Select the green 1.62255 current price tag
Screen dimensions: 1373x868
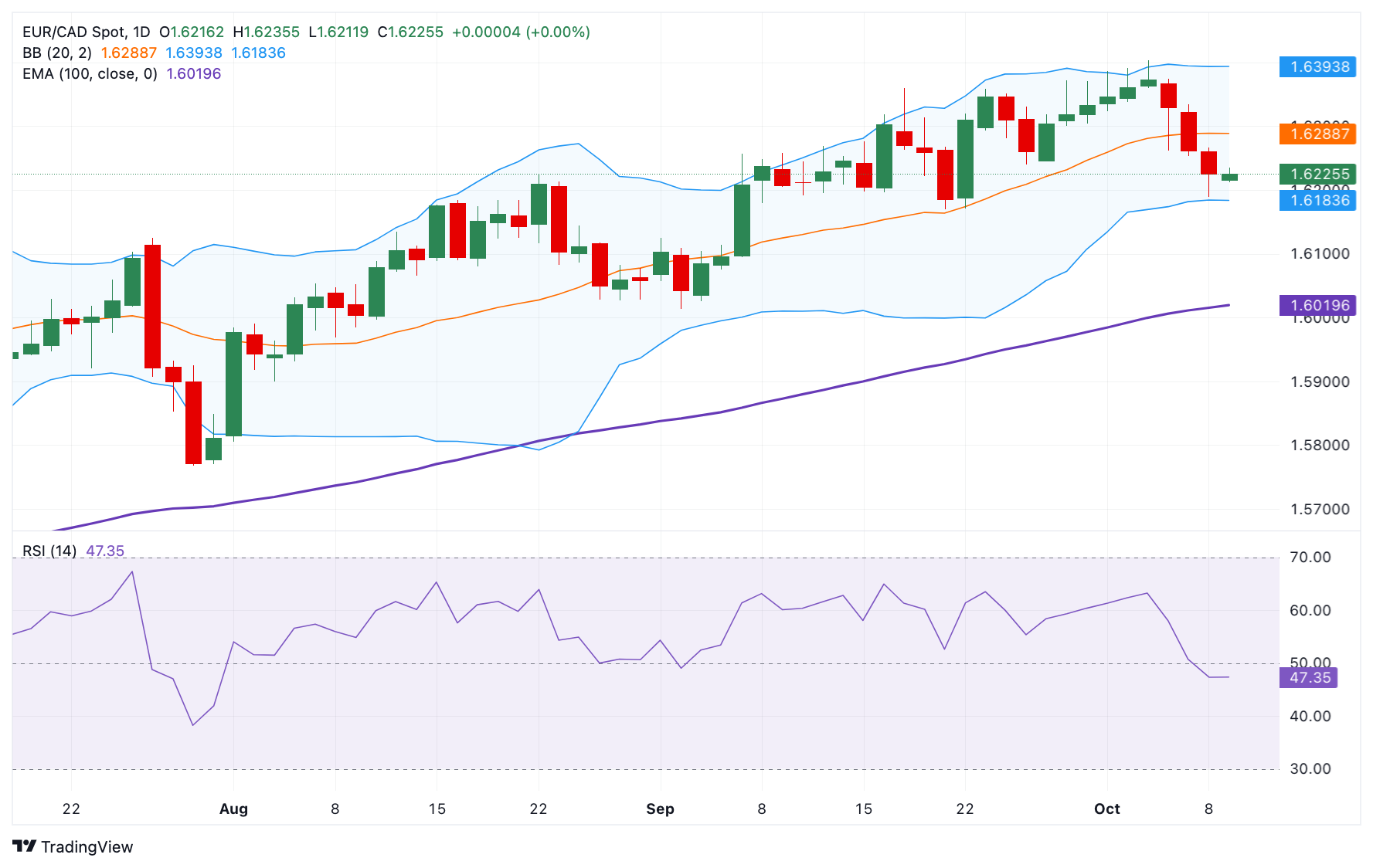[x=1318, y=174]
